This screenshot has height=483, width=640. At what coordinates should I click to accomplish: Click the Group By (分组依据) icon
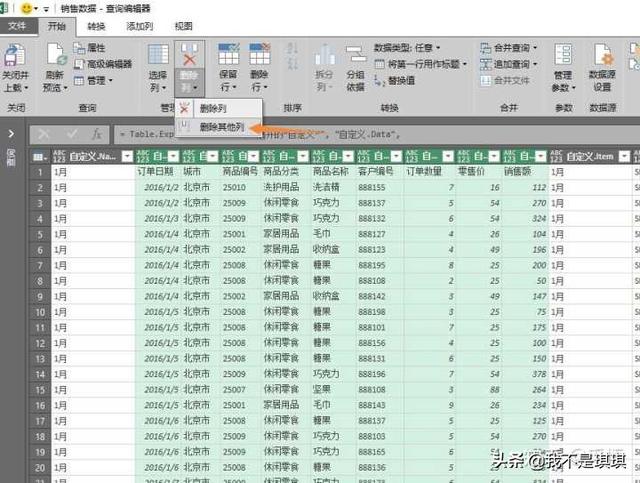point(356,54)
